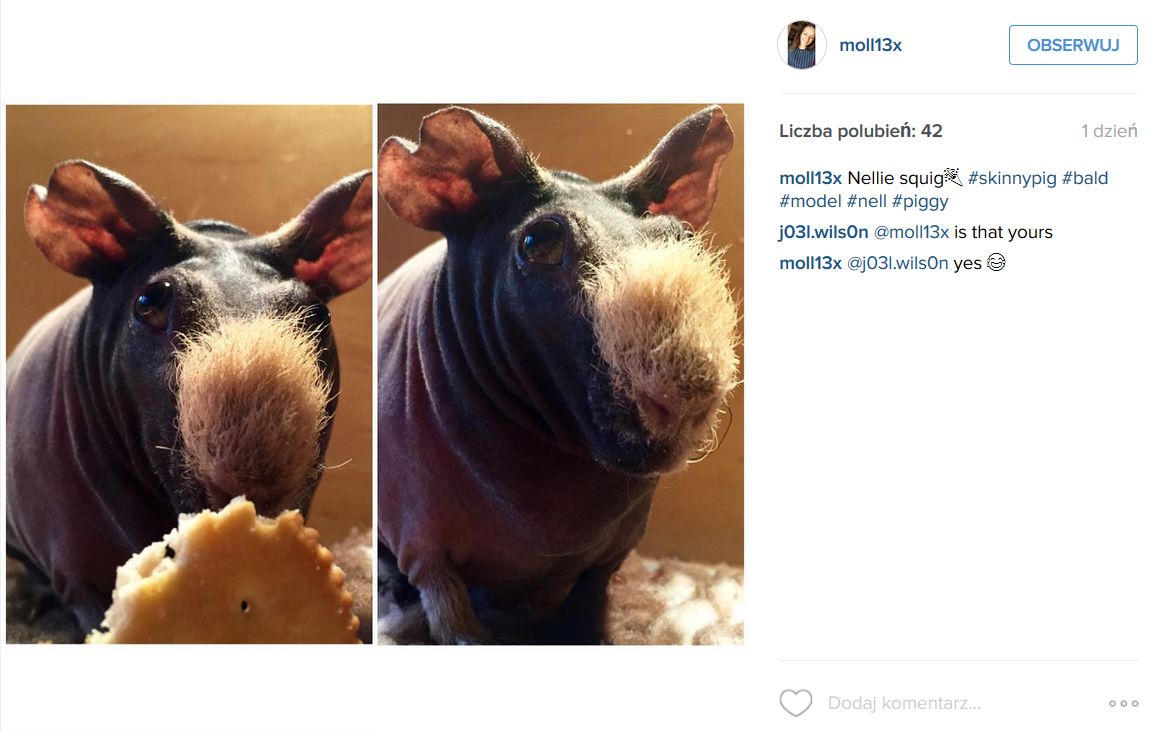Click the right skinny pig photo
Viewport: 1158px width, 754px height.
tap(561, 374)
